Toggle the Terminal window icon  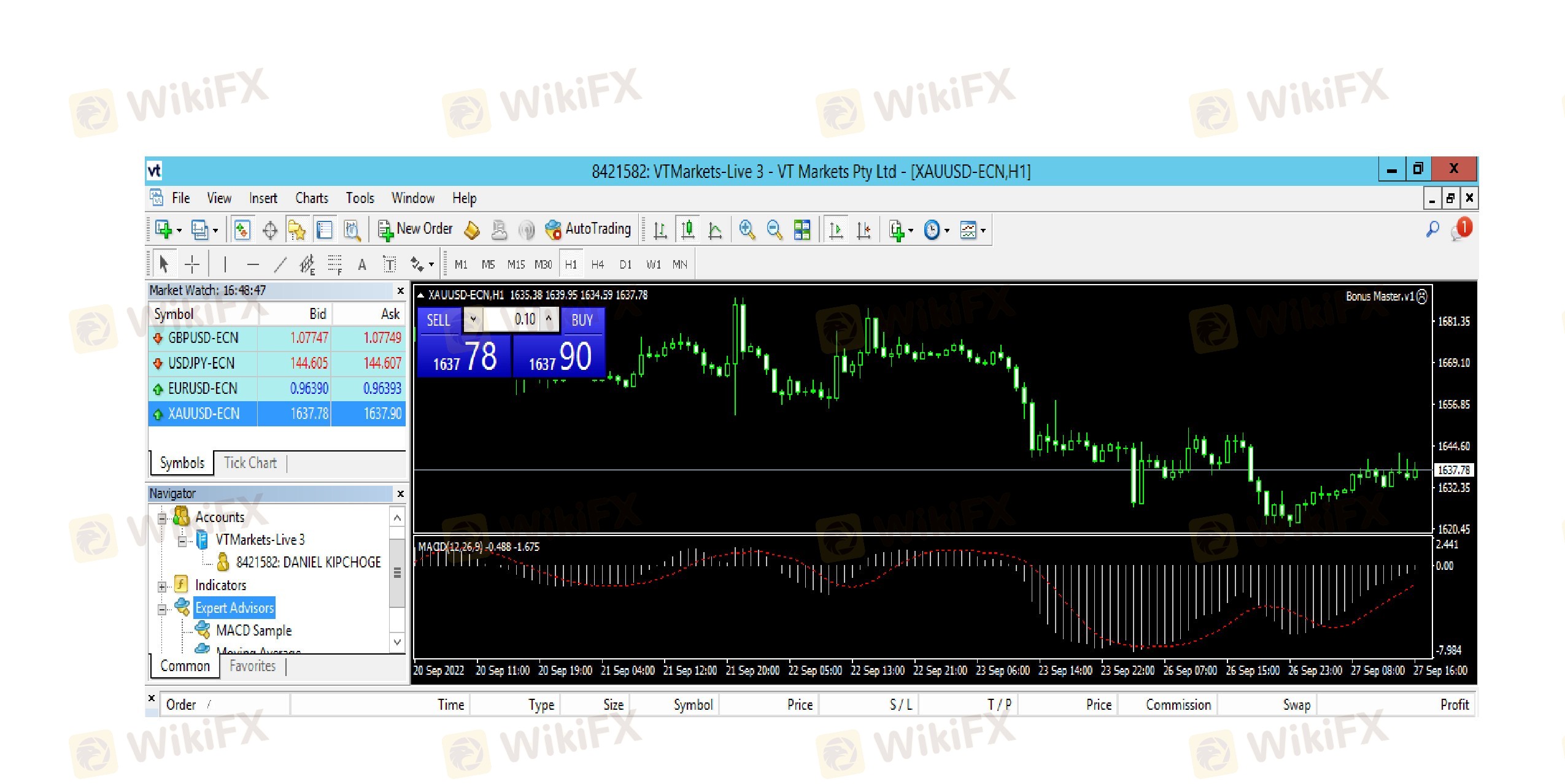click(x=324, y=230)
